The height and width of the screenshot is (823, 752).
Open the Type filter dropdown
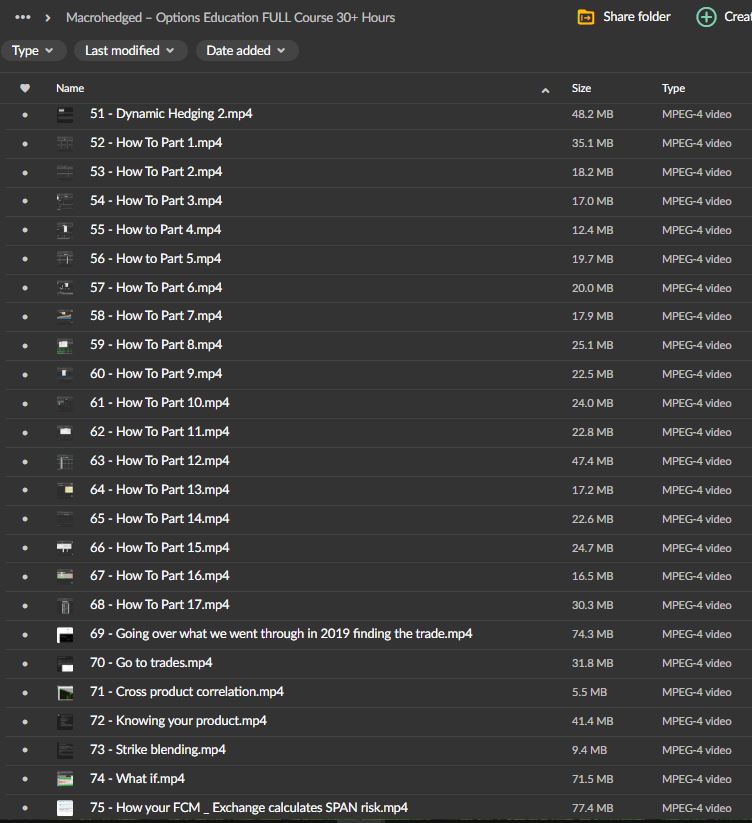34,50
